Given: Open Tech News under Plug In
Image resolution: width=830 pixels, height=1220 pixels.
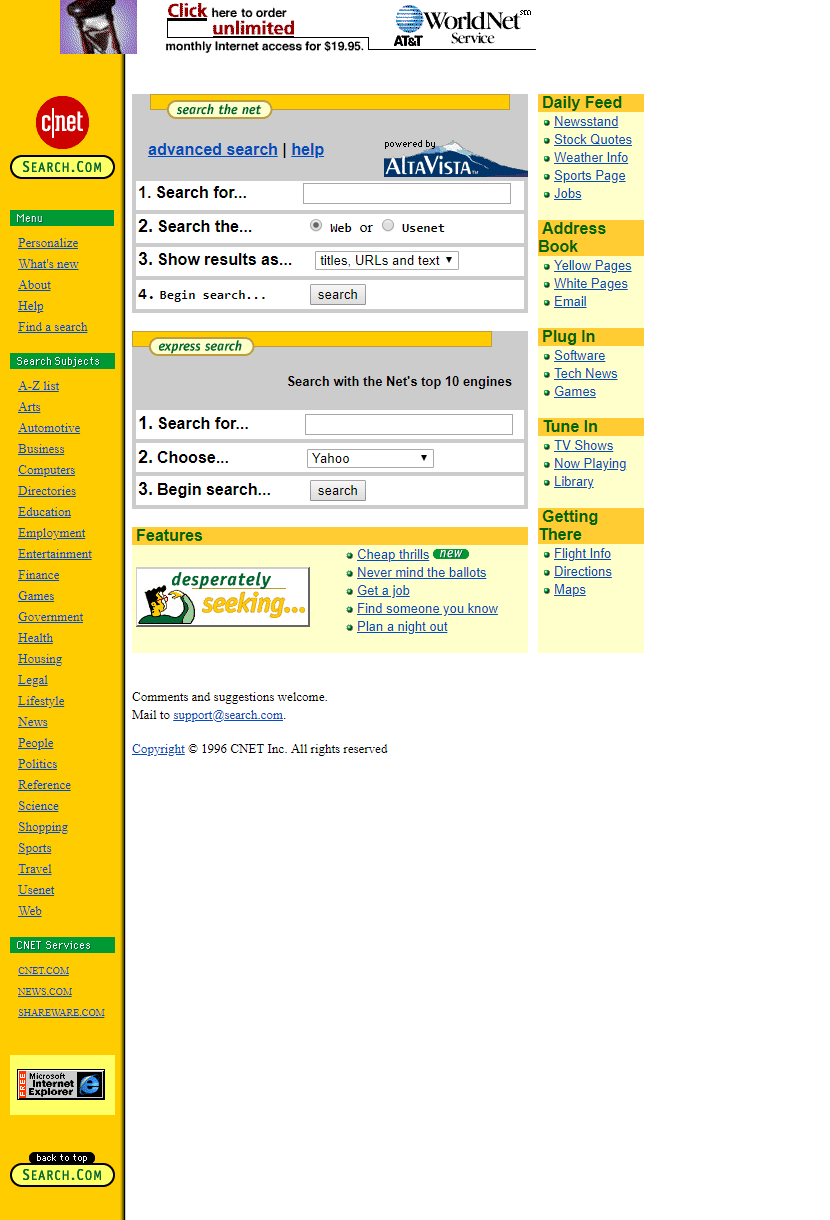Looking at the screenshot, I should 586,374.
